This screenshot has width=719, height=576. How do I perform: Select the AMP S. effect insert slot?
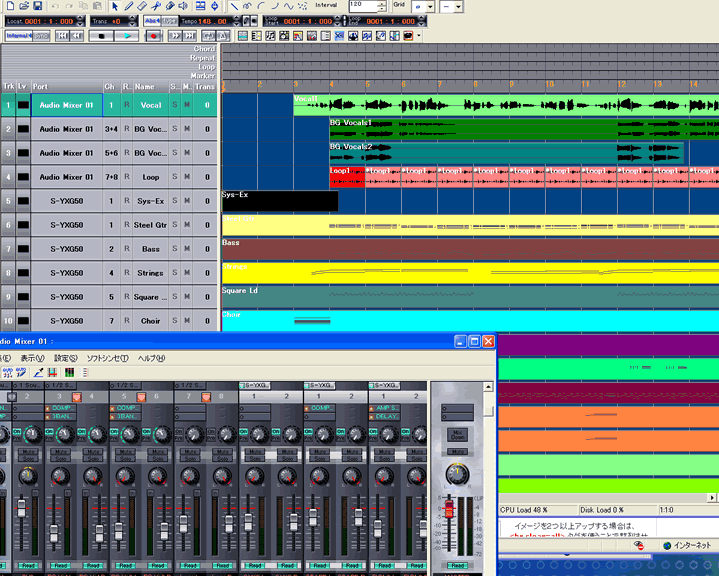tap(385, 408)
